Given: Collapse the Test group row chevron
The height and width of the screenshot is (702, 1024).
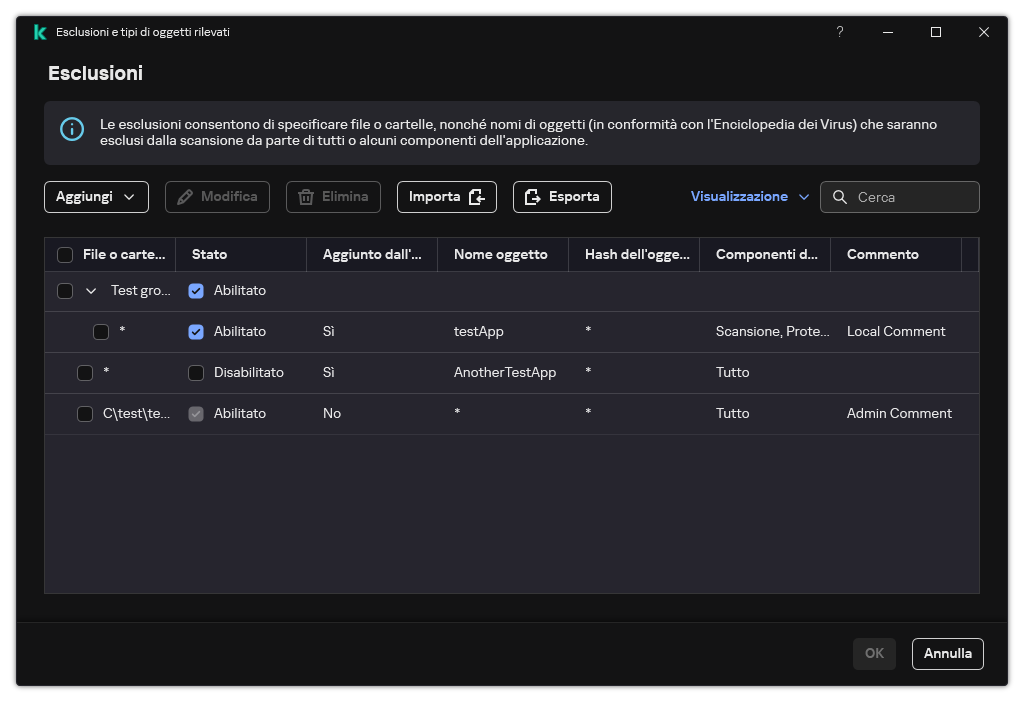Looking at the screenshot, I should (x=91, y=291).
